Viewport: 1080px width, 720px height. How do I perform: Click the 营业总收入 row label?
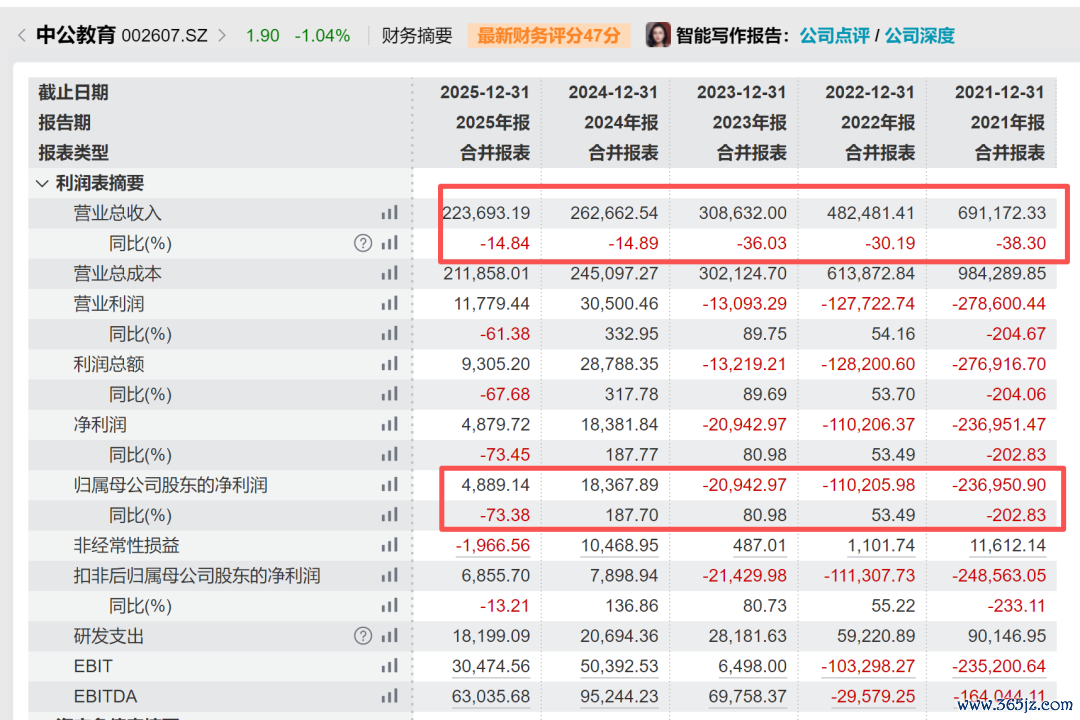pos(117,214)
